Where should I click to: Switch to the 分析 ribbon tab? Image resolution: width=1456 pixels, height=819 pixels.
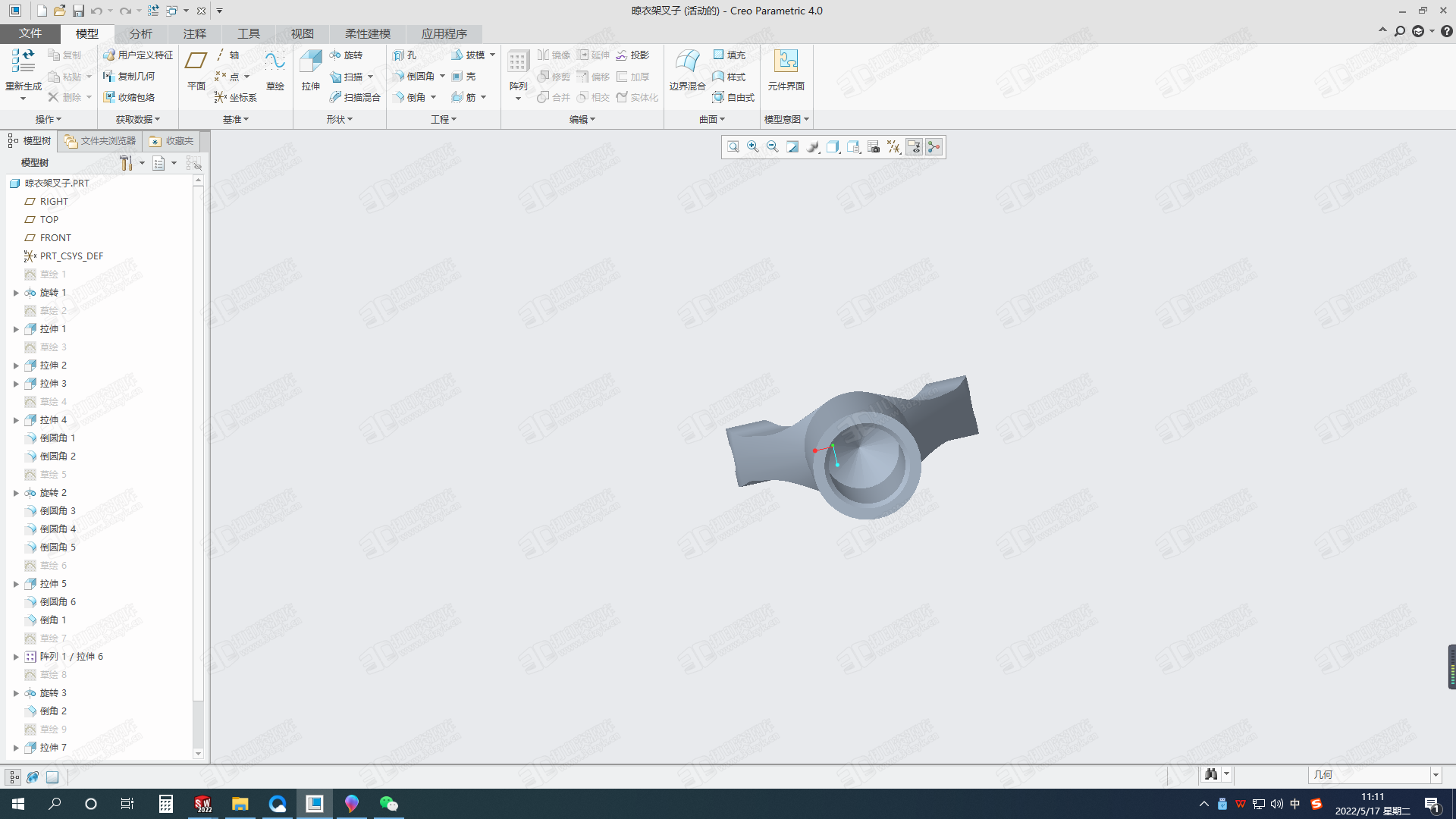(141, 33)
